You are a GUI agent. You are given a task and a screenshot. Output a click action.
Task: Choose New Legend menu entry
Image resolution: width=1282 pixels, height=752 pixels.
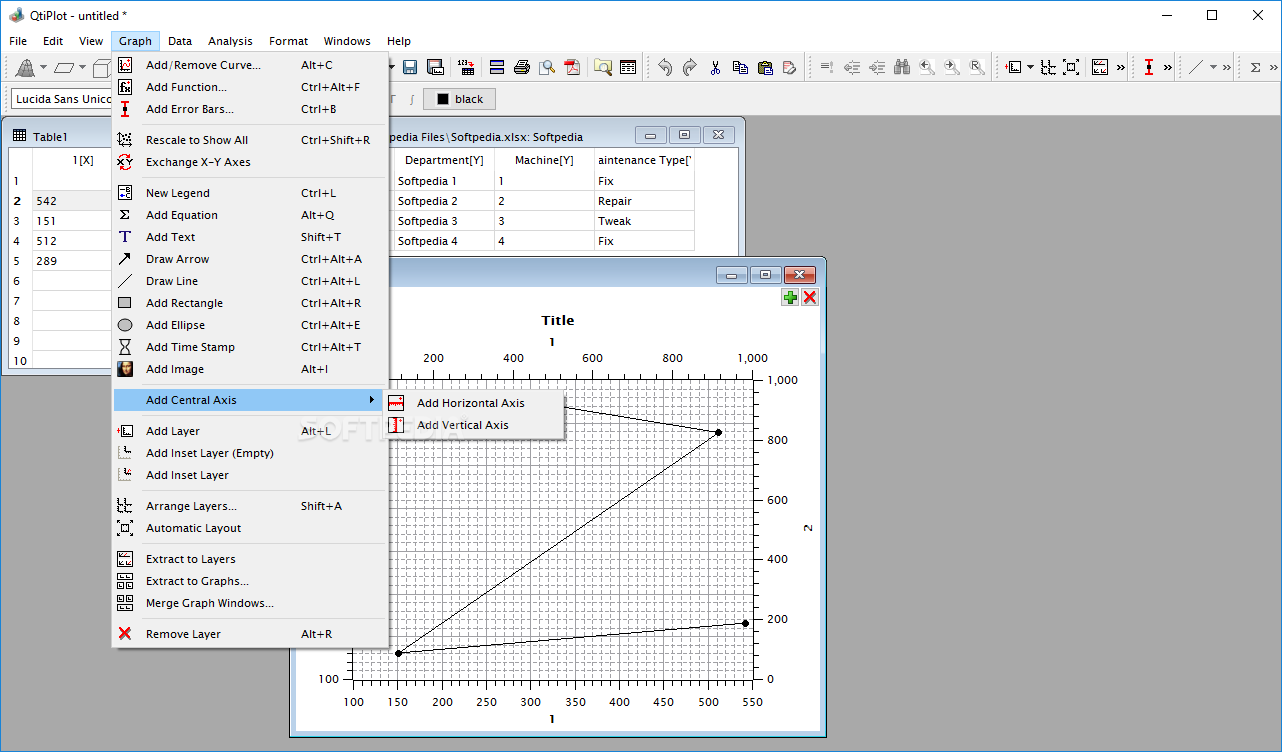tap(248, 193)
